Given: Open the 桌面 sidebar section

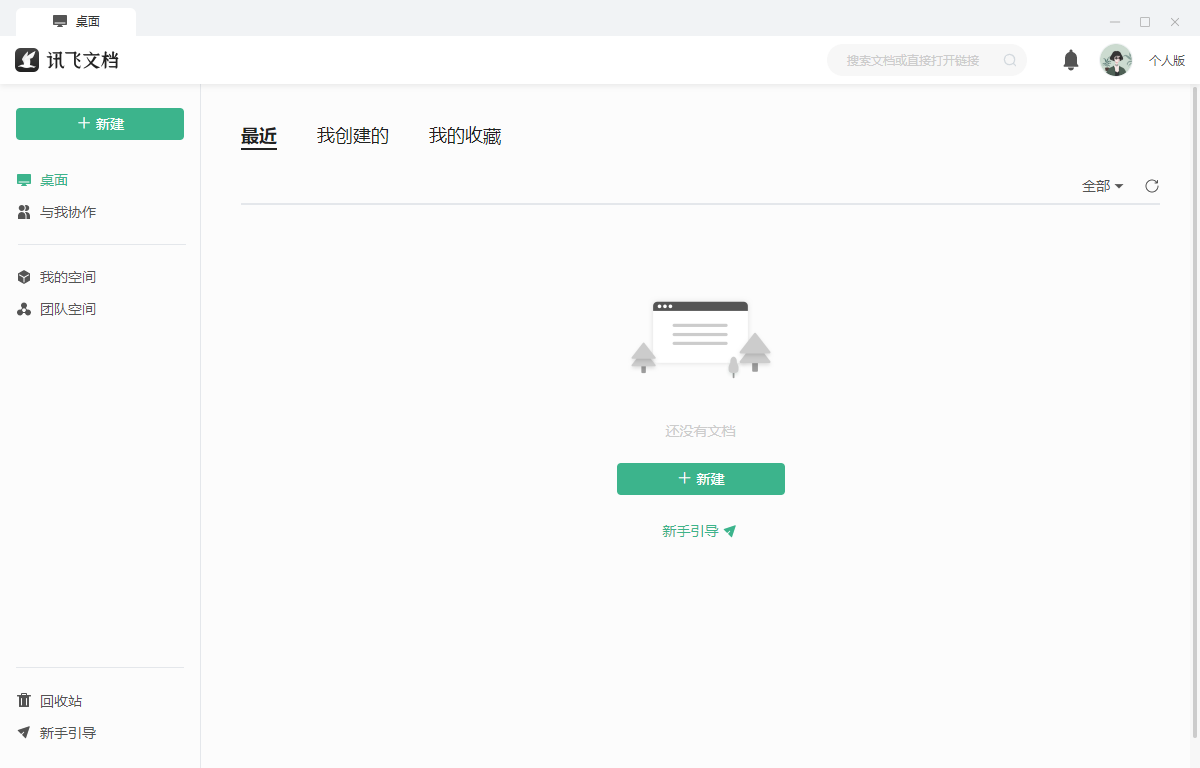Looking at the screenshot, I should [x=54, y=180].
